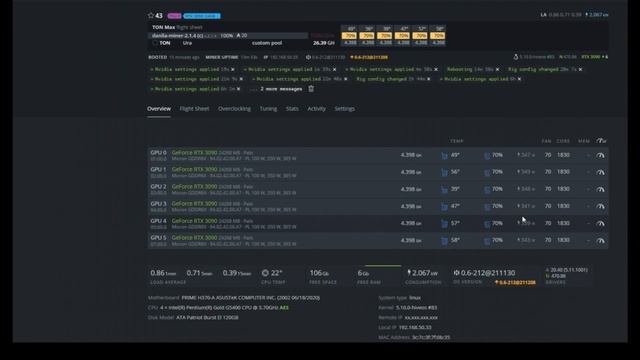Select the blue tag next to rig 43
Screen dimensions: 640x360
(202, 16)
